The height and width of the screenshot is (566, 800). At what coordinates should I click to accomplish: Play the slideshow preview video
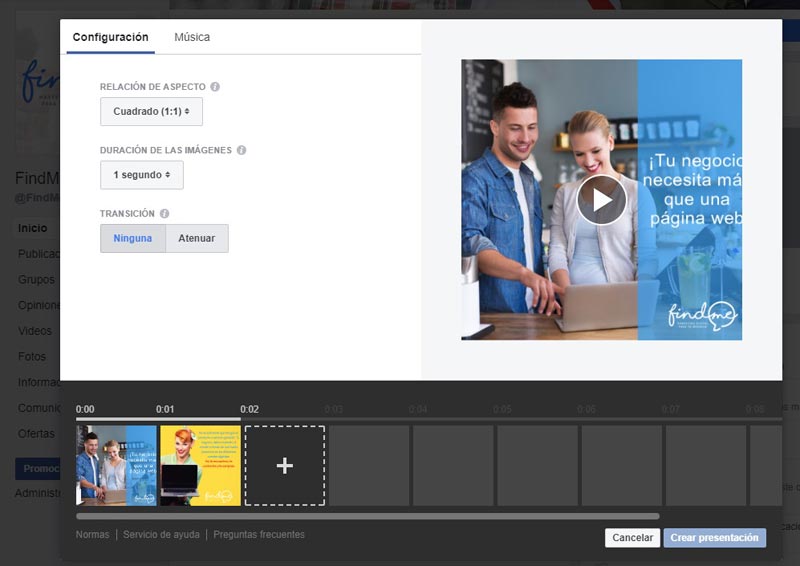(602, 200)
